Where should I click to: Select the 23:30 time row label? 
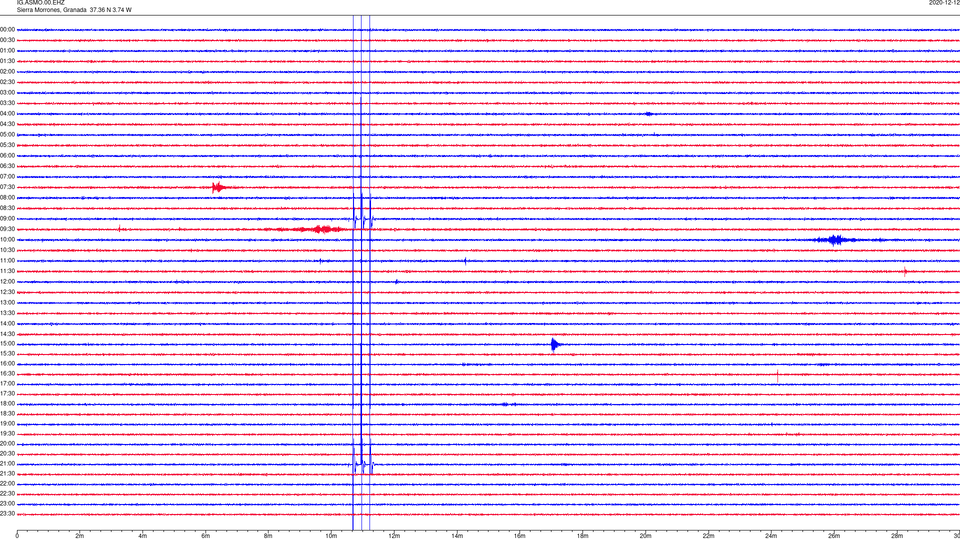point(7,514)
